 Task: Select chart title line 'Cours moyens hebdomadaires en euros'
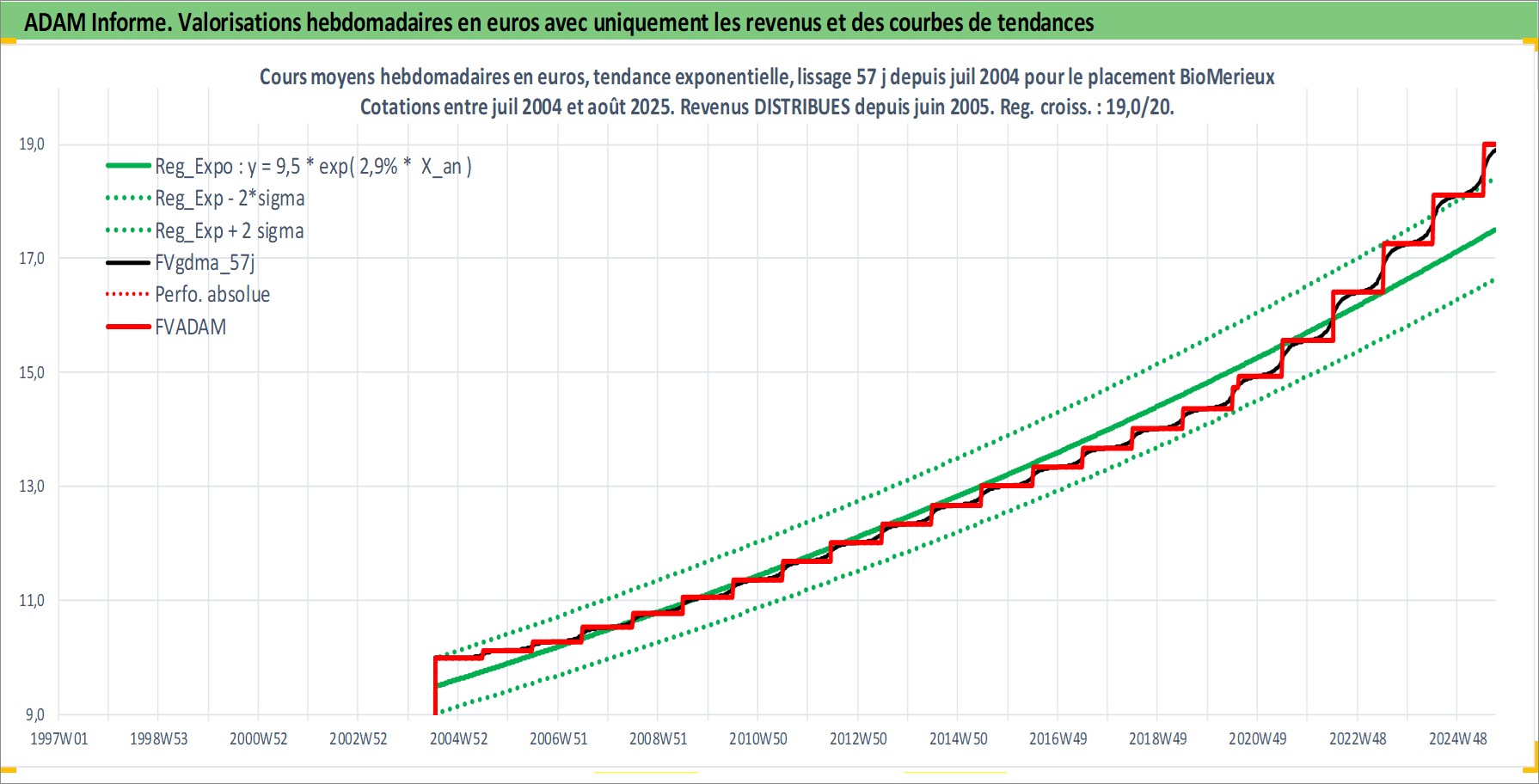click(767, 77)
